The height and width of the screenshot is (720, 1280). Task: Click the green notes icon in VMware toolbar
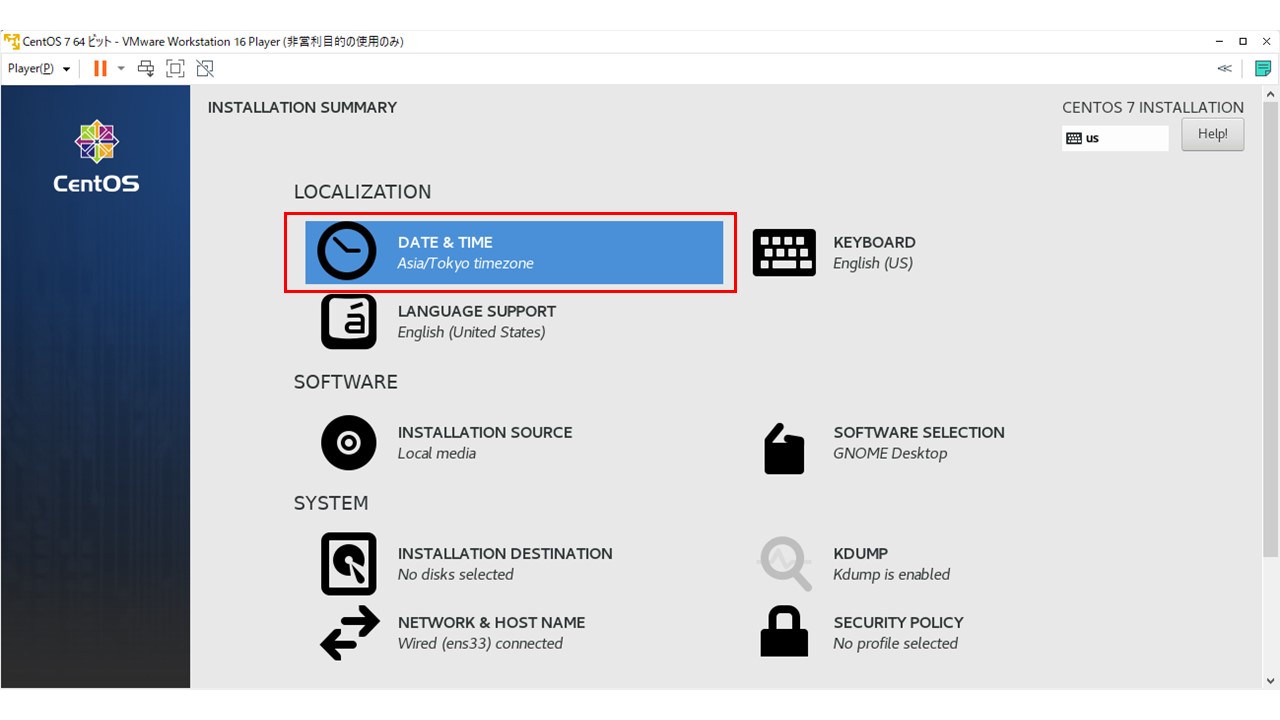(1263, 68)
